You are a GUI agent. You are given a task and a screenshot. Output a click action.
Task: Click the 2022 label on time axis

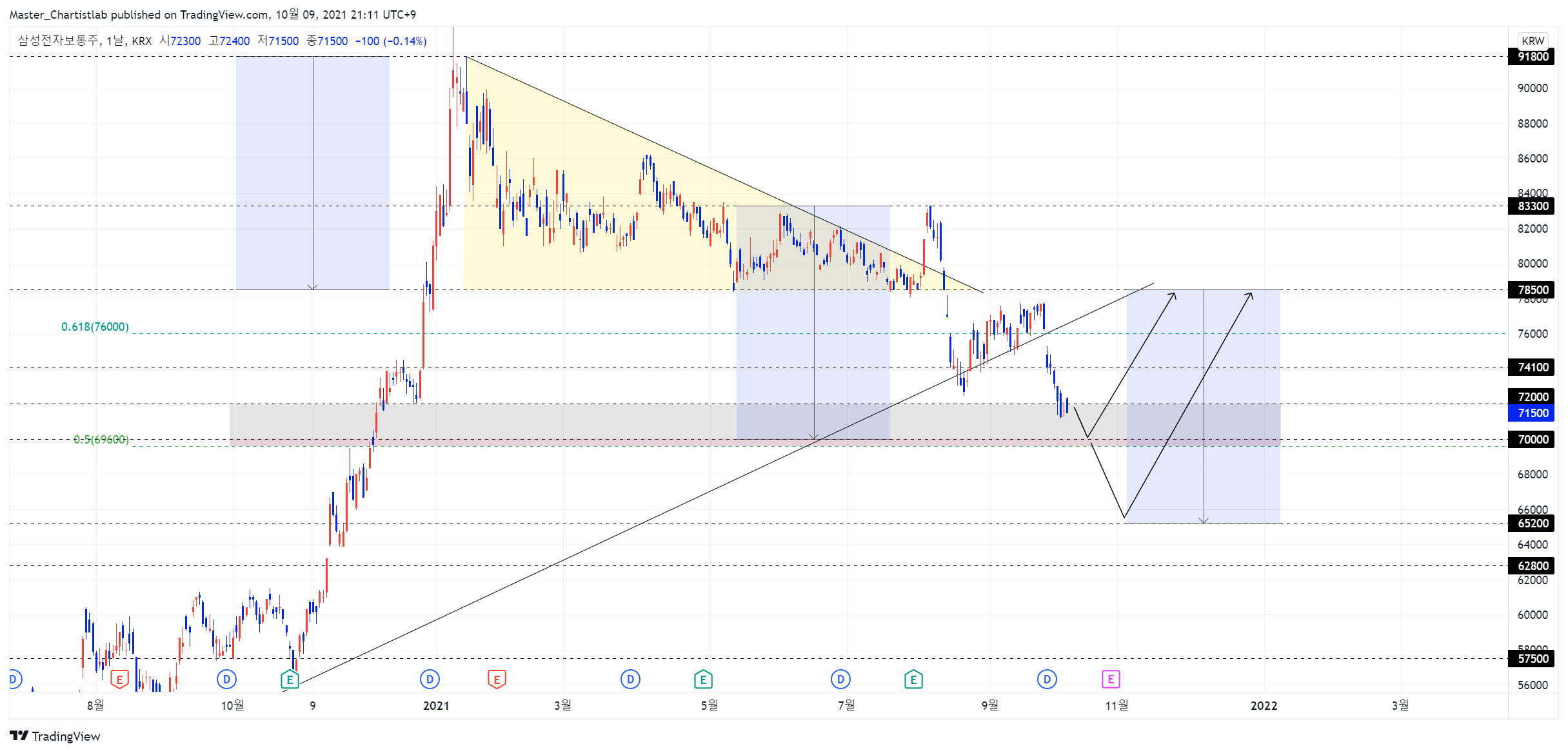(x=1264, y=706)
